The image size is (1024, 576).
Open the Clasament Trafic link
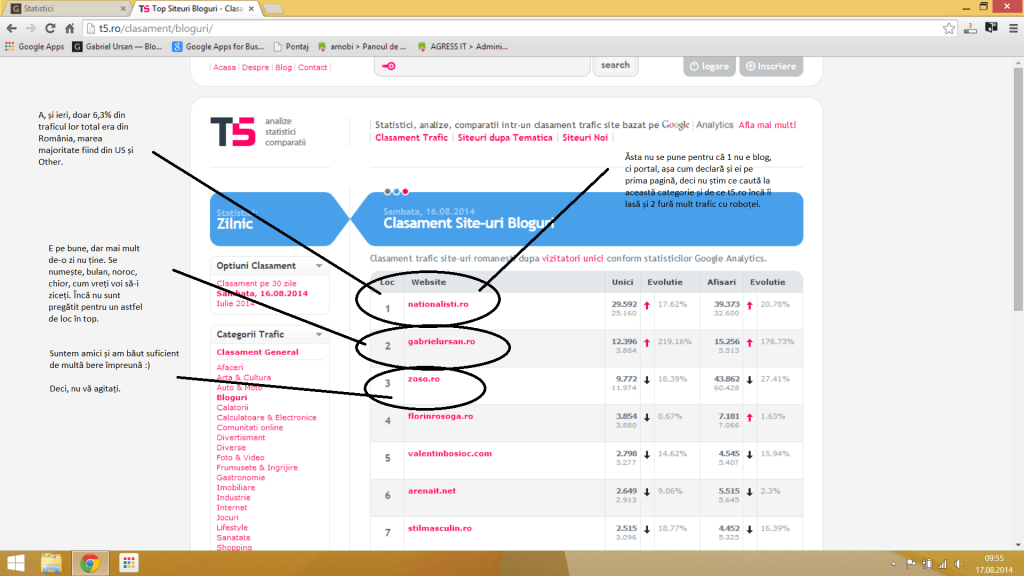411,138
